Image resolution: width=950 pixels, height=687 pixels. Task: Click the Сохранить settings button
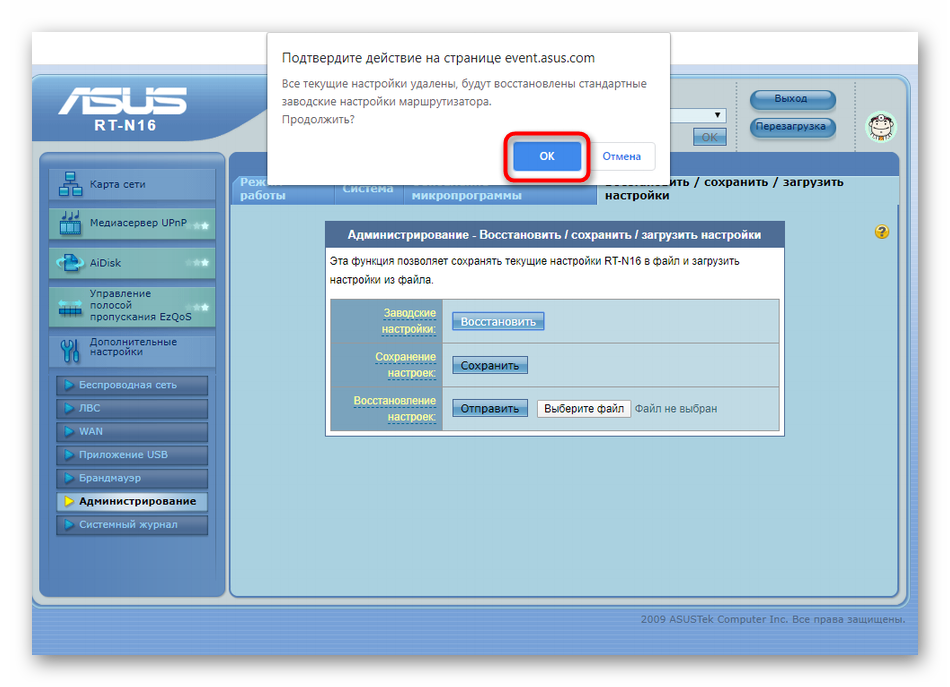pyautogui.click(x=490, y=365)
